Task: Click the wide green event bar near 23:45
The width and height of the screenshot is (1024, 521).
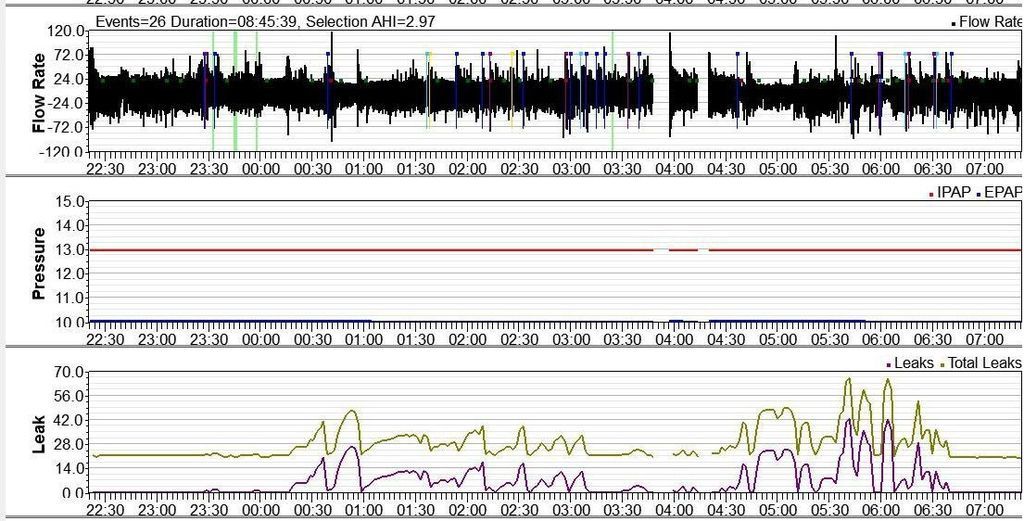Action: (x=235, y=90)
